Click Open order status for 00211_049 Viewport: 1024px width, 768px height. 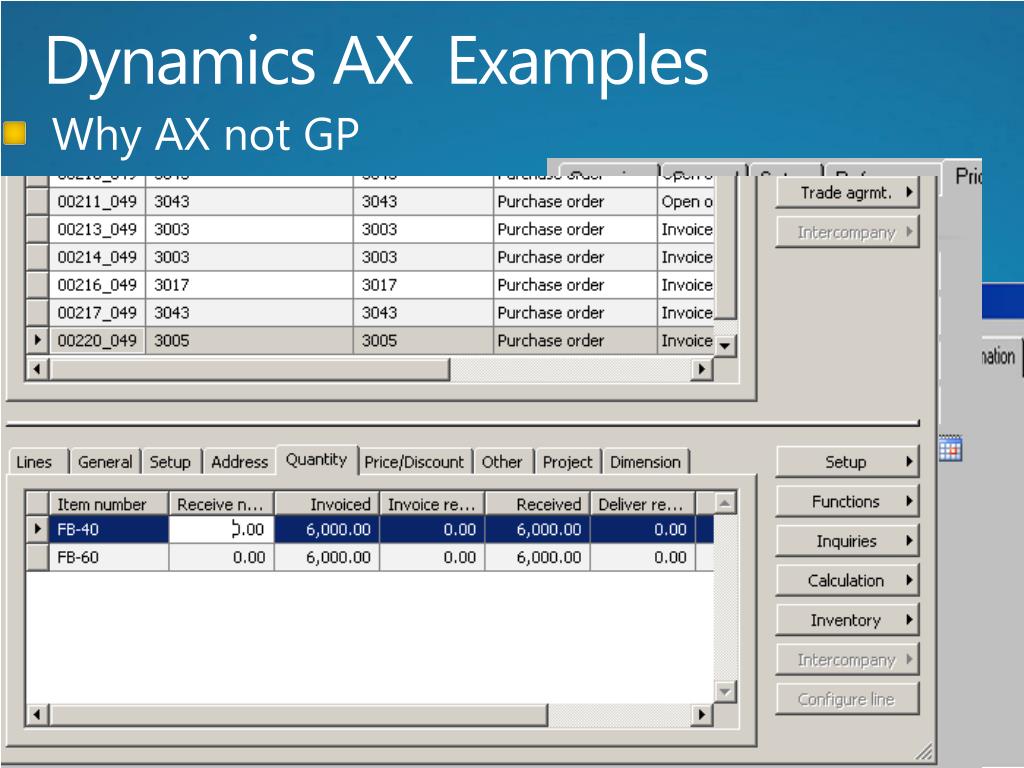click(x=686, y=202)
